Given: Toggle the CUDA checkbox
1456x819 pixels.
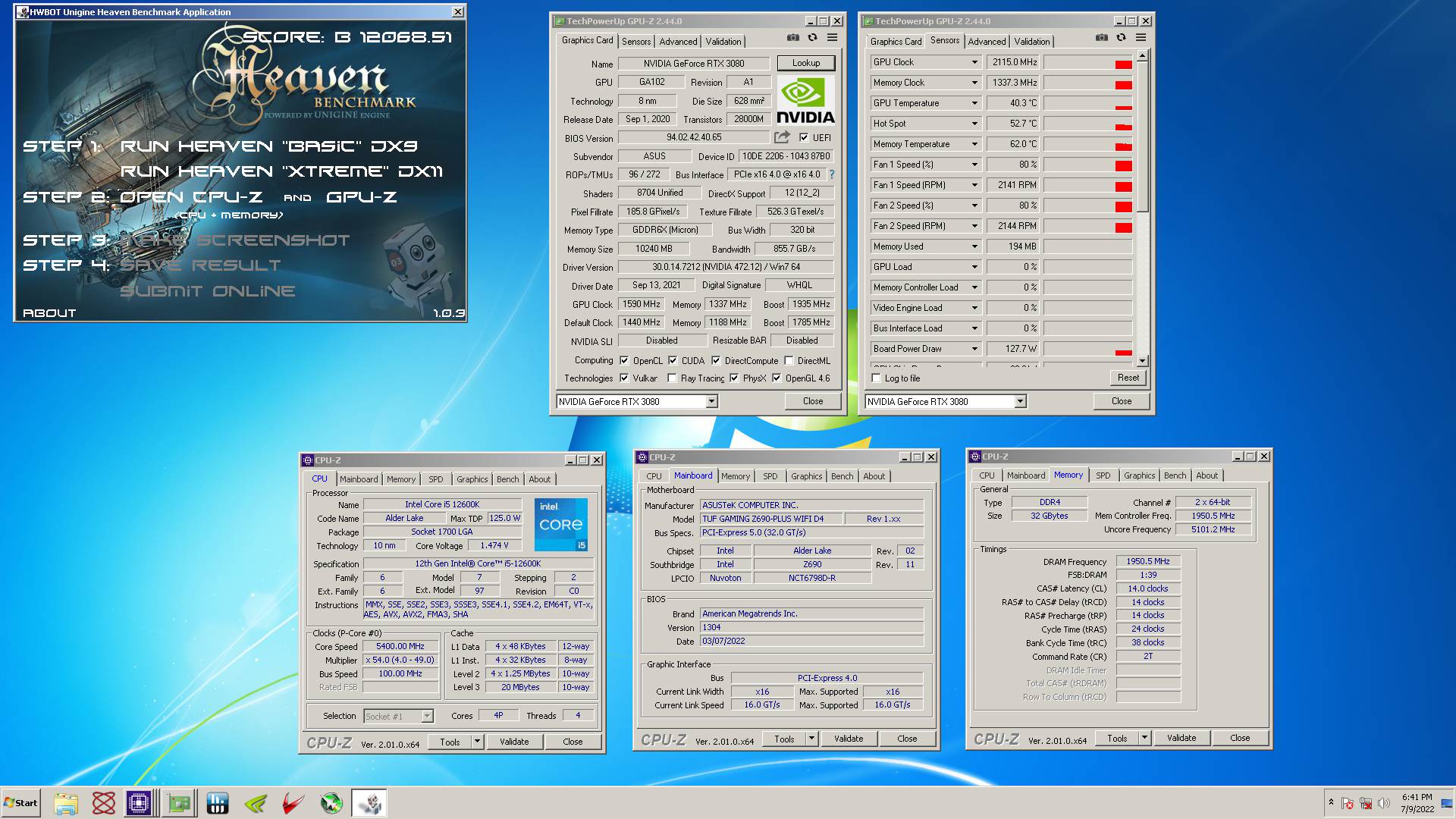Looking at the screenshot, I should 673,361.
